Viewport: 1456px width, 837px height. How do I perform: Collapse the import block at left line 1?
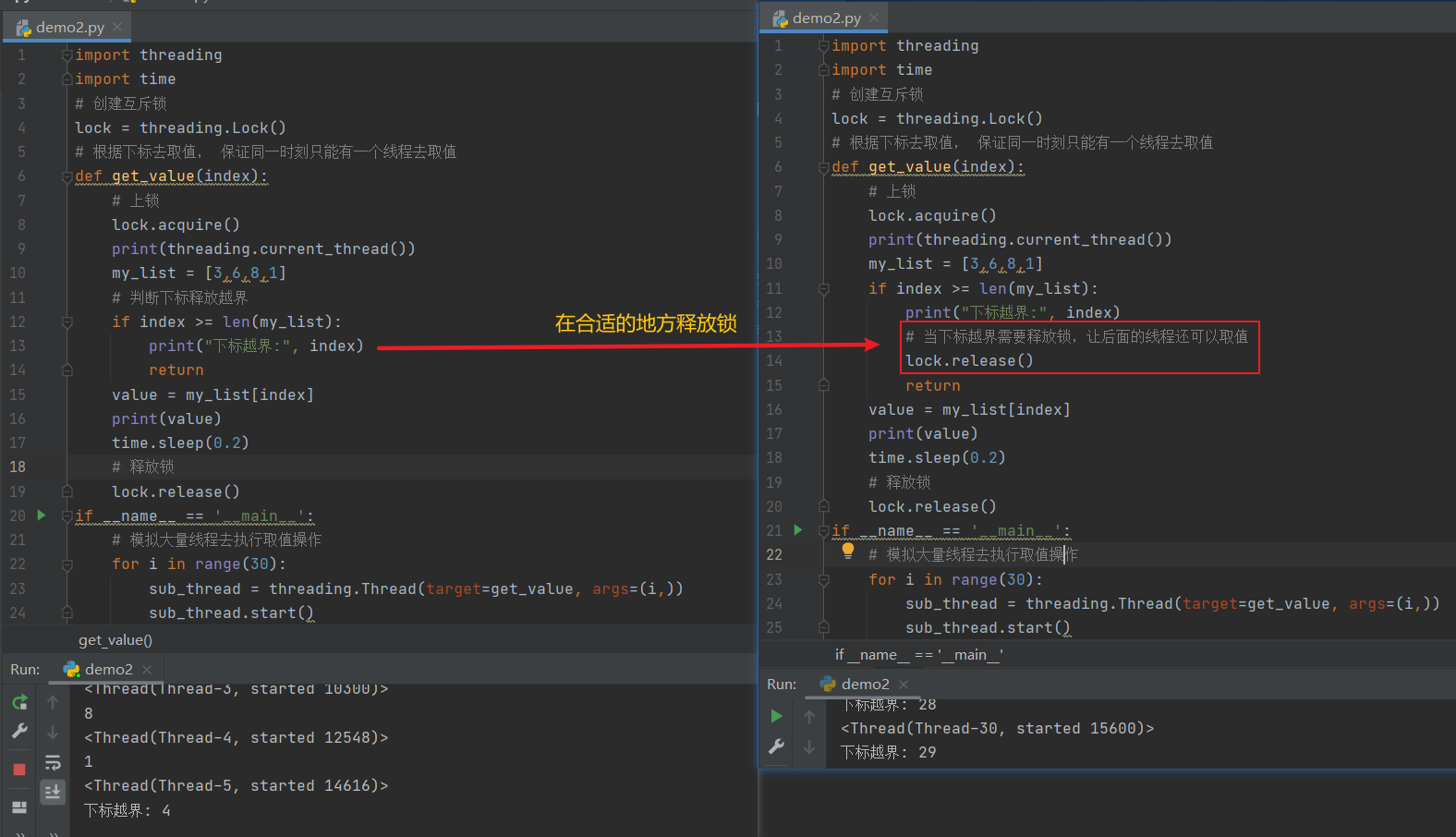[67, 55]
